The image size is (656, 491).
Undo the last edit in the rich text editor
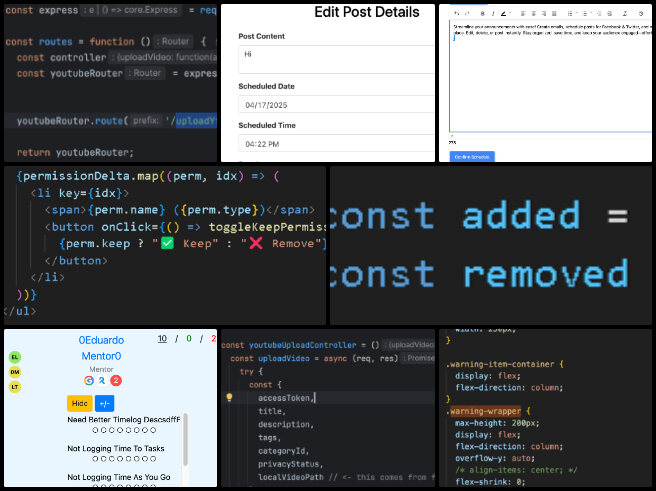[x=457, y=13]
